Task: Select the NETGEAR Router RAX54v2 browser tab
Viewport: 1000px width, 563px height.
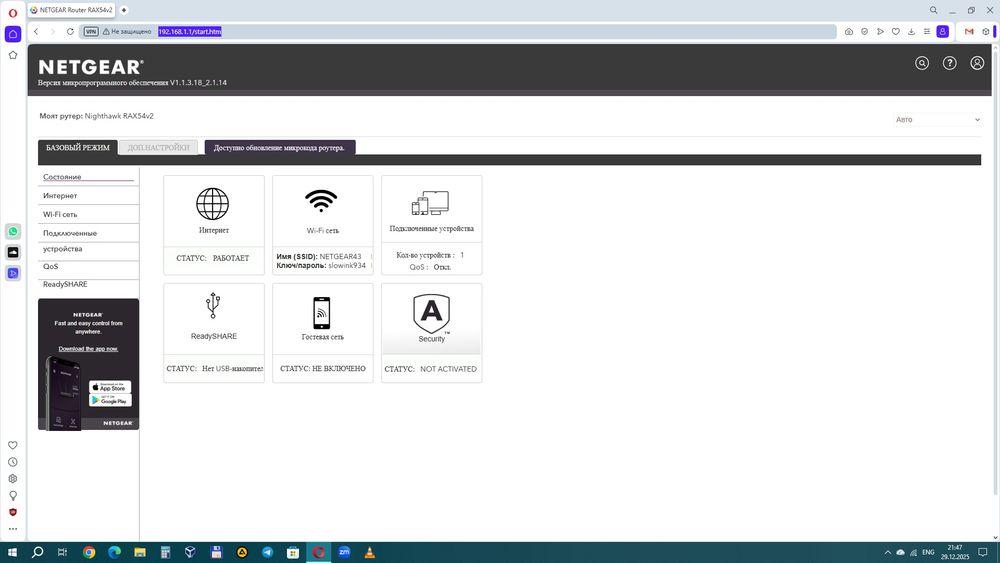Action: pyautogui.click(x=72, y=10)
